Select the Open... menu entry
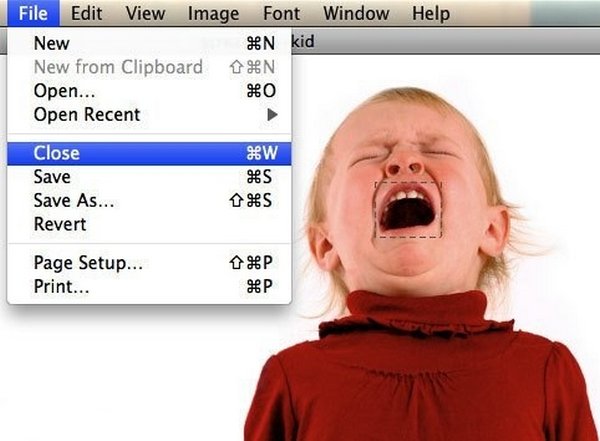600x441 pixels. pyautogui.click(x=149, y=91)
